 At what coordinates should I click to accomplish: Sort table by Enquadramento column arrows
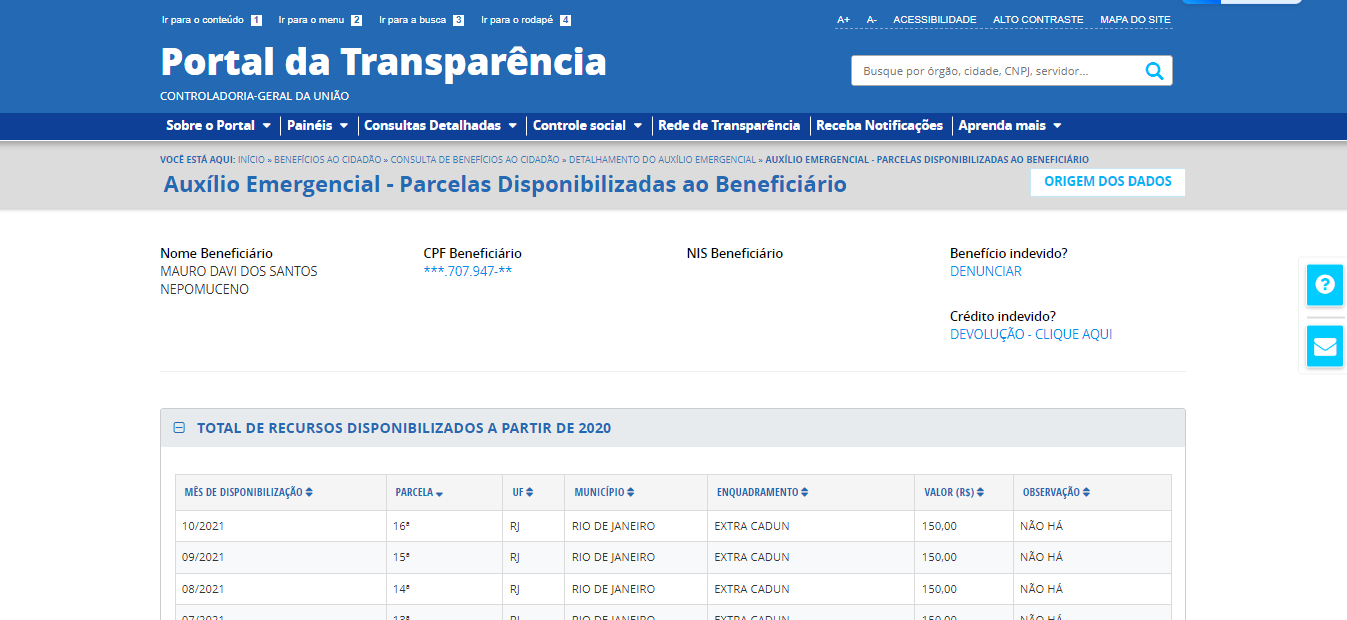pos(804,492)
